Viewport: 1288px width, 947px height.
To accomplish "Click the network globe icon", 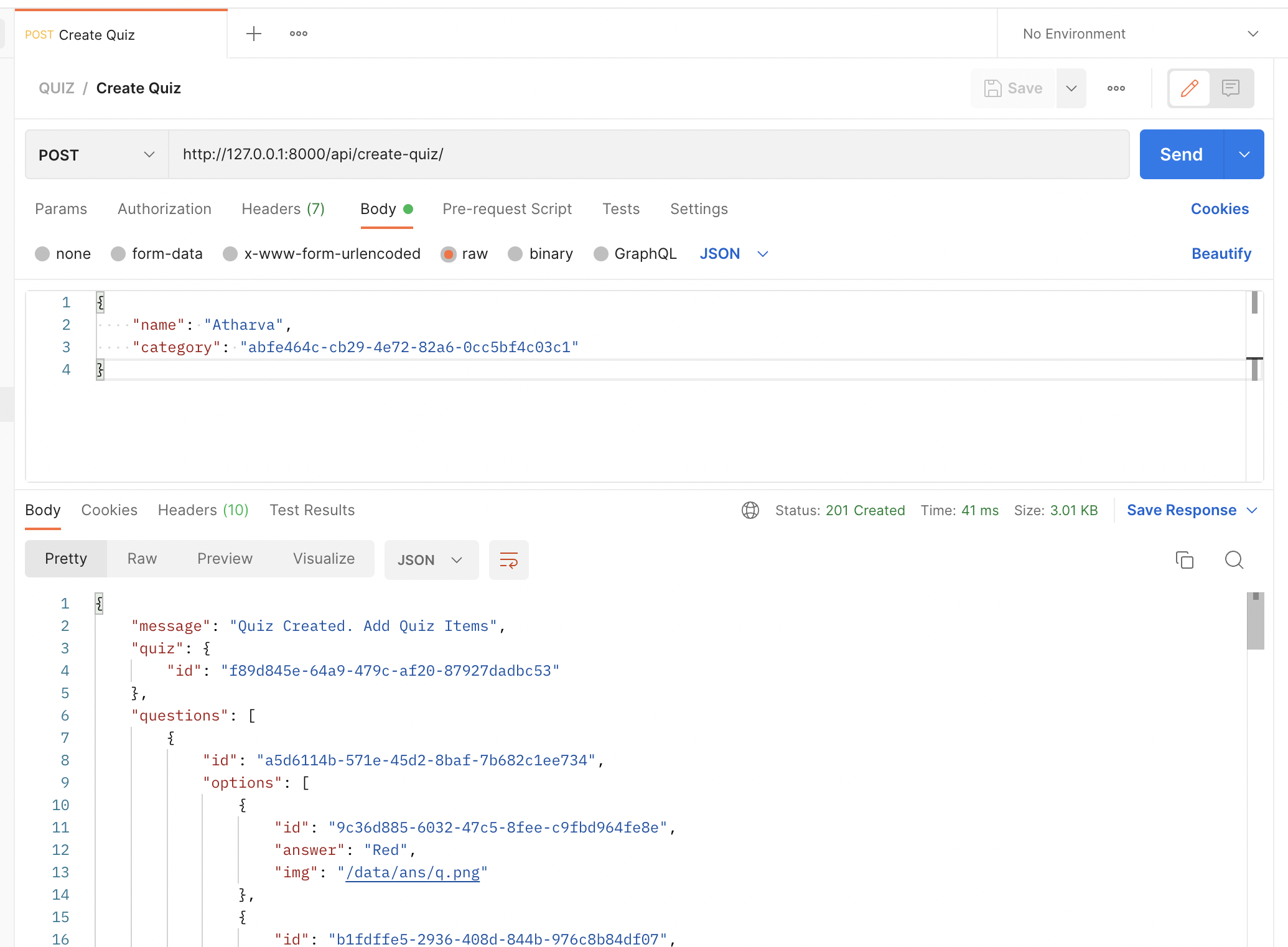I will [x=750, y=510].
